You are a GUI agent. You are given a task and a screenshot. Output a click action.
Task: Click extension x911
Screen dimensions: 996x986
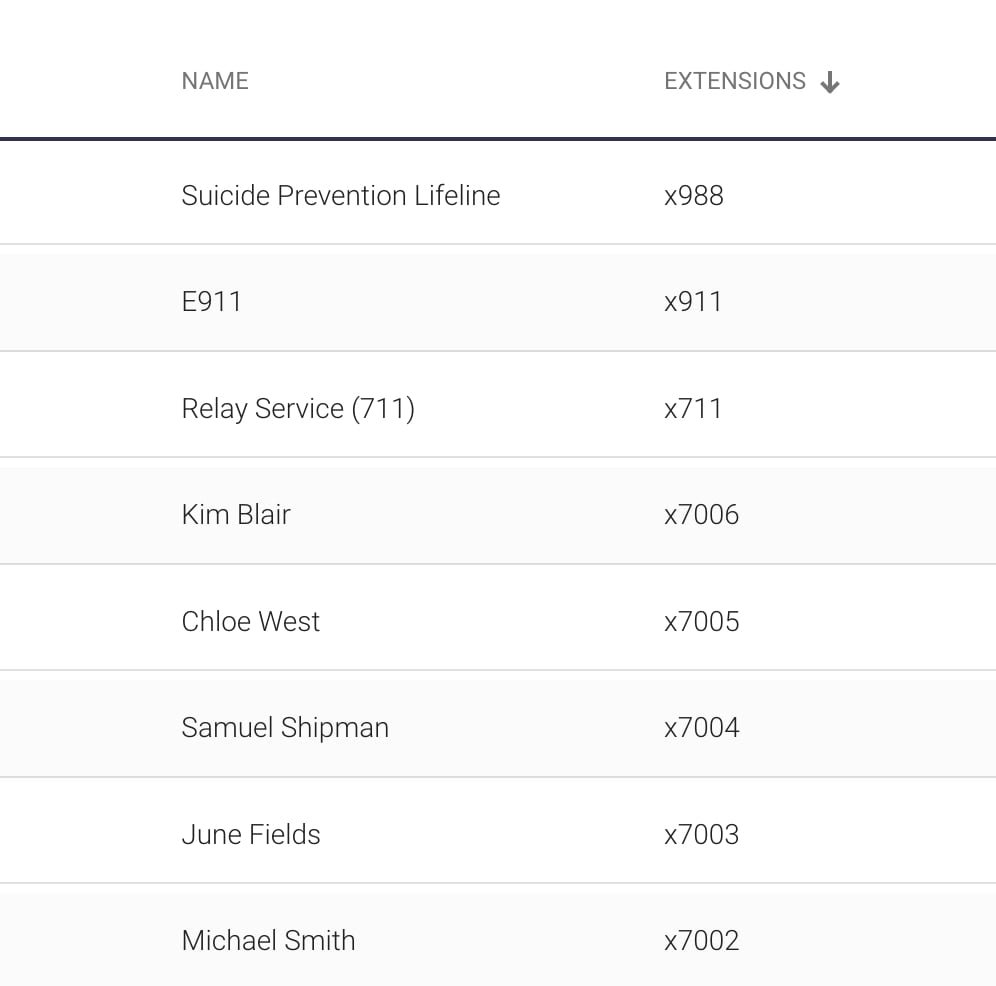693,302
